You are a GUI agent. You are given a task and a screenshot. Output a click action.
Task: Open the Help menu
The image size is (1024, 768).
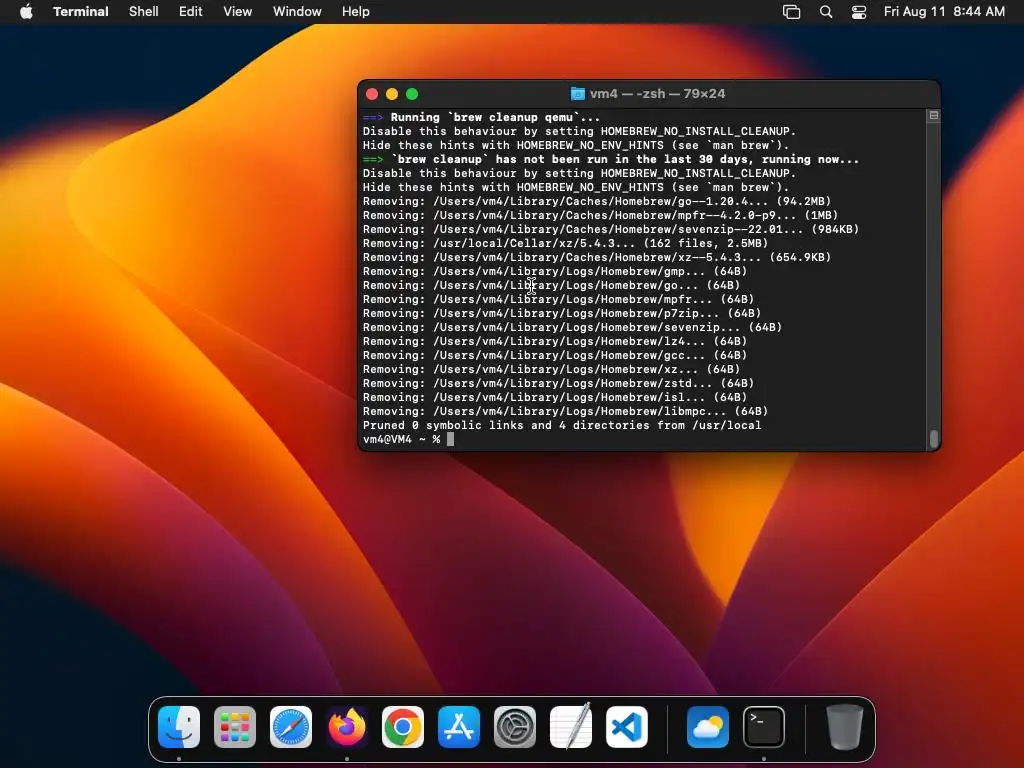[x=356, y=12]
